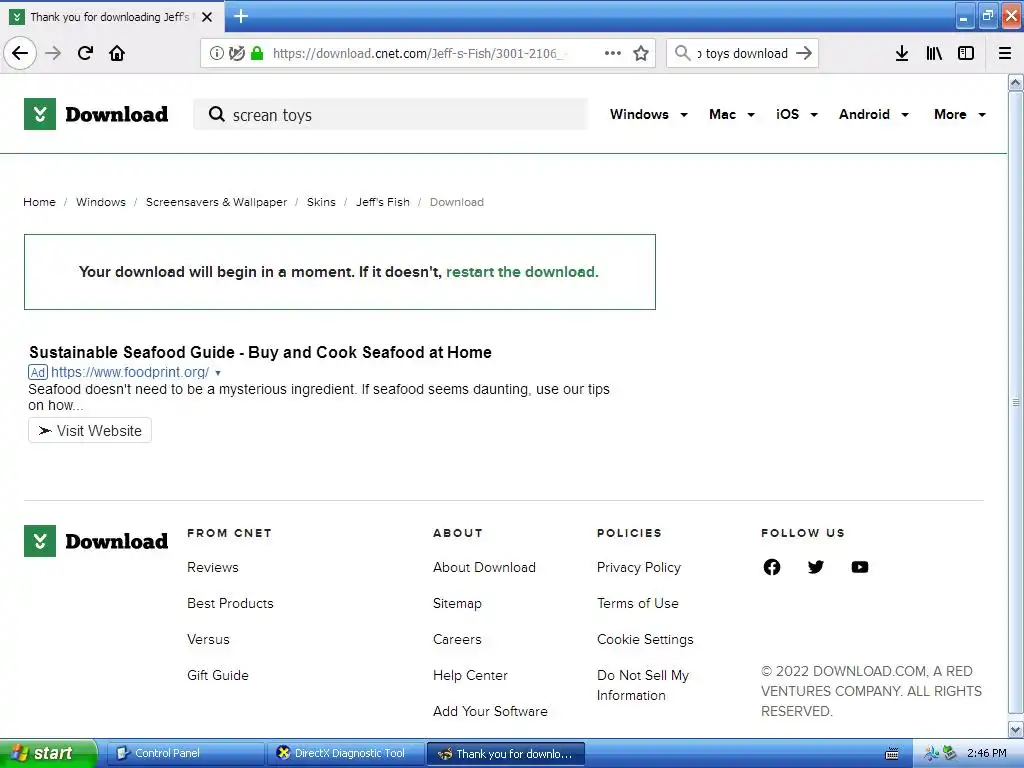
Task: Toggle the sidebar view icon
Action: [x=966, y=53]
